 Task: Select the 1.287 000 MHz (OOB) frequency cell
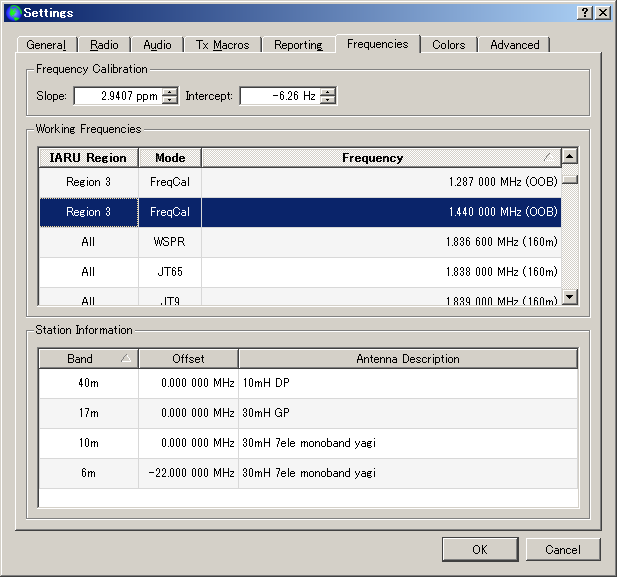pos(381,182)
